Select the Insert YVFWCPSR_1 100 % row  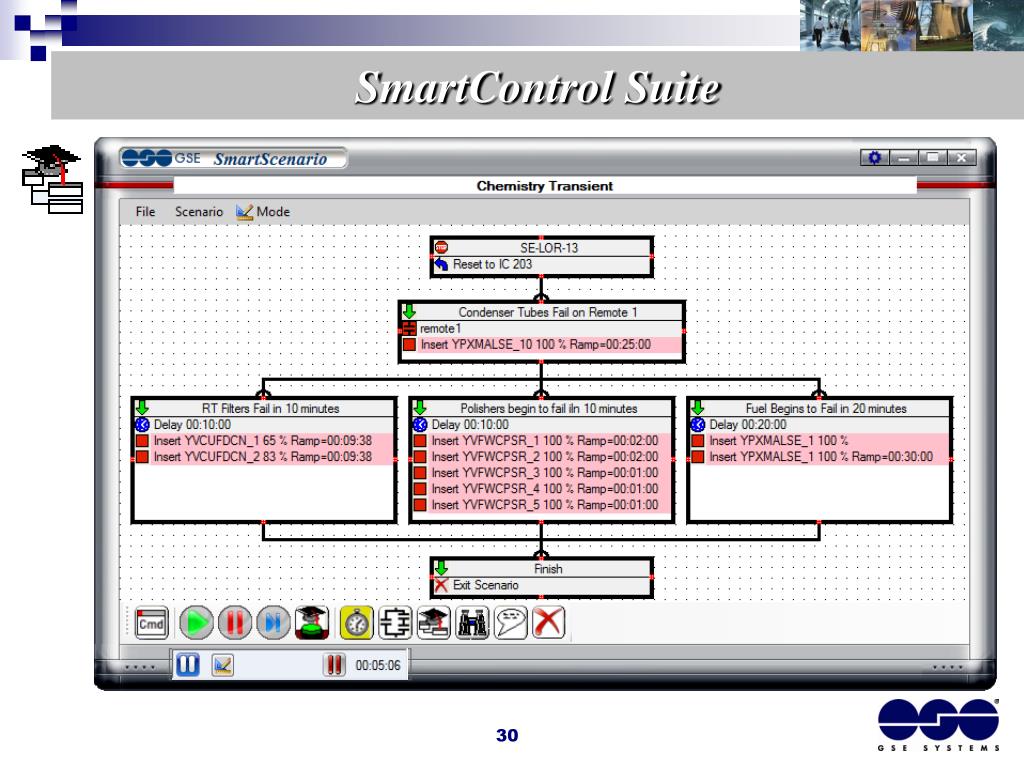click(x=541, y=441)
